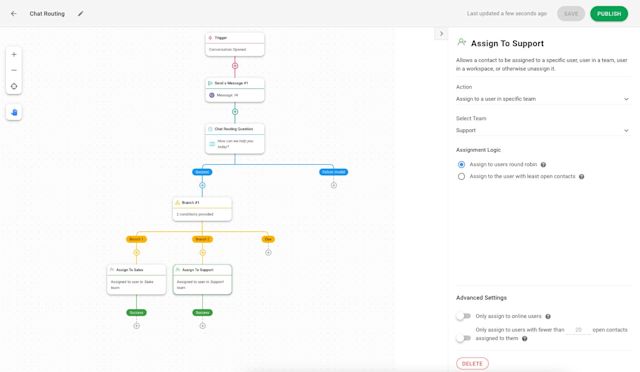The image size is (640, 372).
Task: Select the Send a Message #1 node
Action: [235, 89]
